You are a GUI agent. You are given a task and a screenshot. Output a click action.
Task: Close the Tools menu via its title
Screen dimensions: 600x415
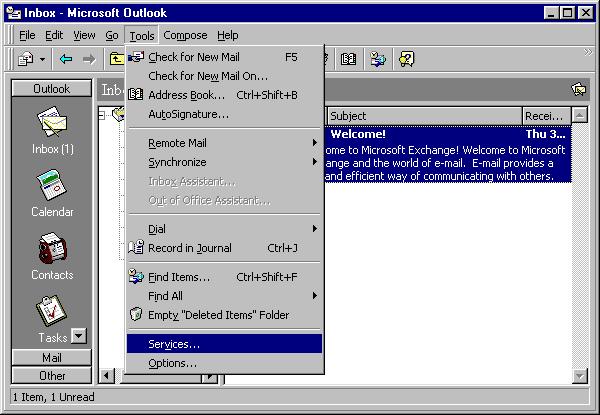(142, 36)
